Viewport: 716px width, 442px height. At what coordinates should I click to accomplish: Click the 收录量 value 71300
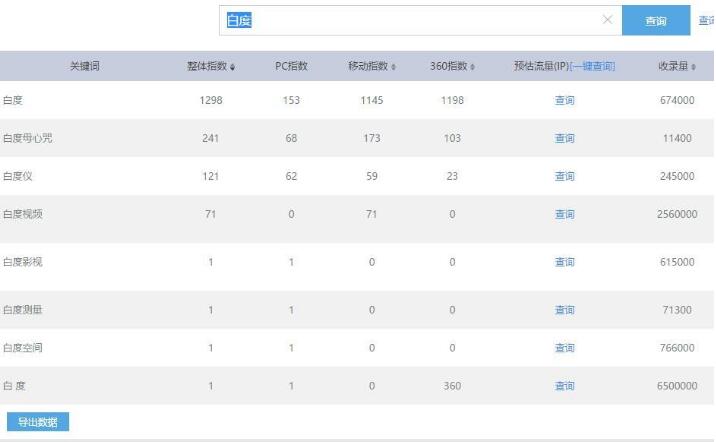click(677, 310)
